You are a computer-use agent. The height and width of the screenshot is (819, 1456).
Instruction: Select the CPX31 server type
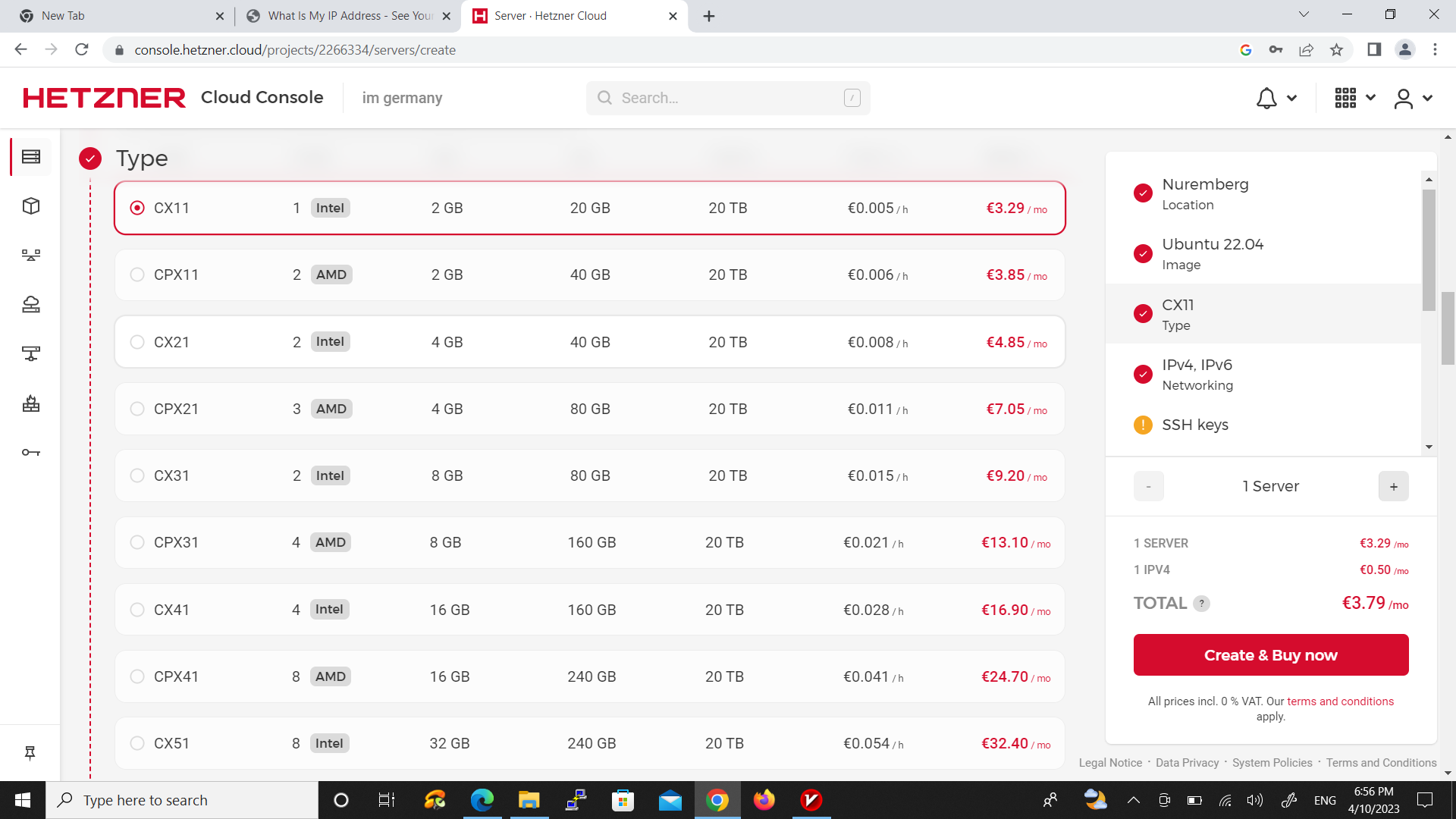(x=590, y=542)
